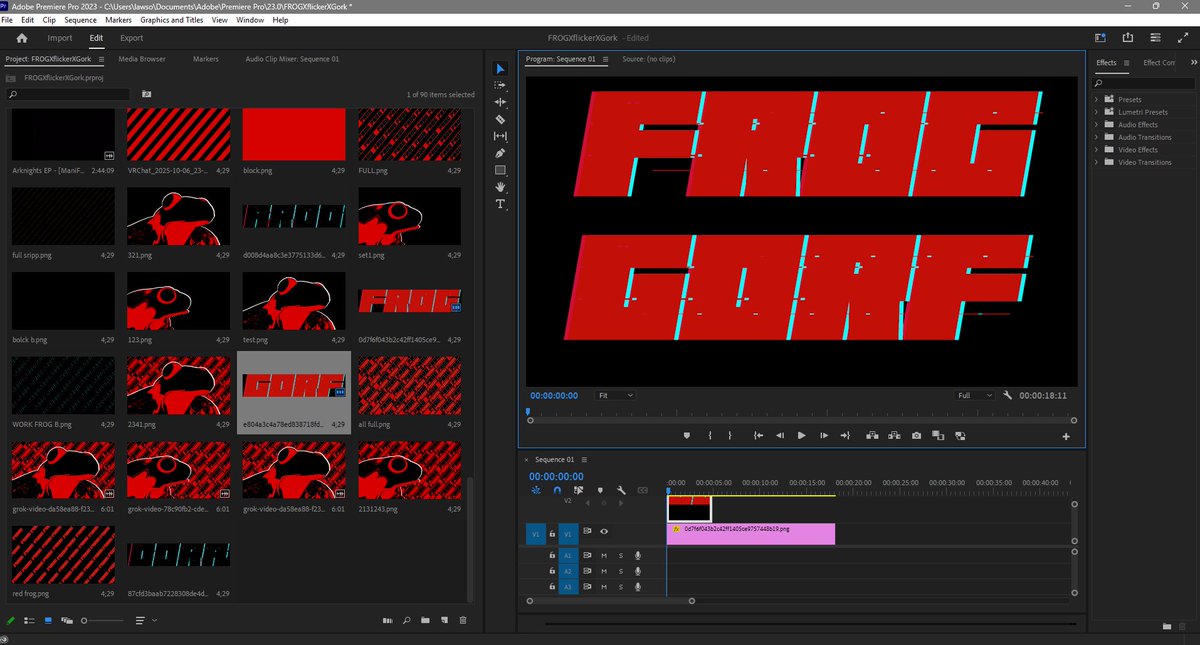Hide the V1 video track output
The image size is (1200, 645).
click(604, 532)
